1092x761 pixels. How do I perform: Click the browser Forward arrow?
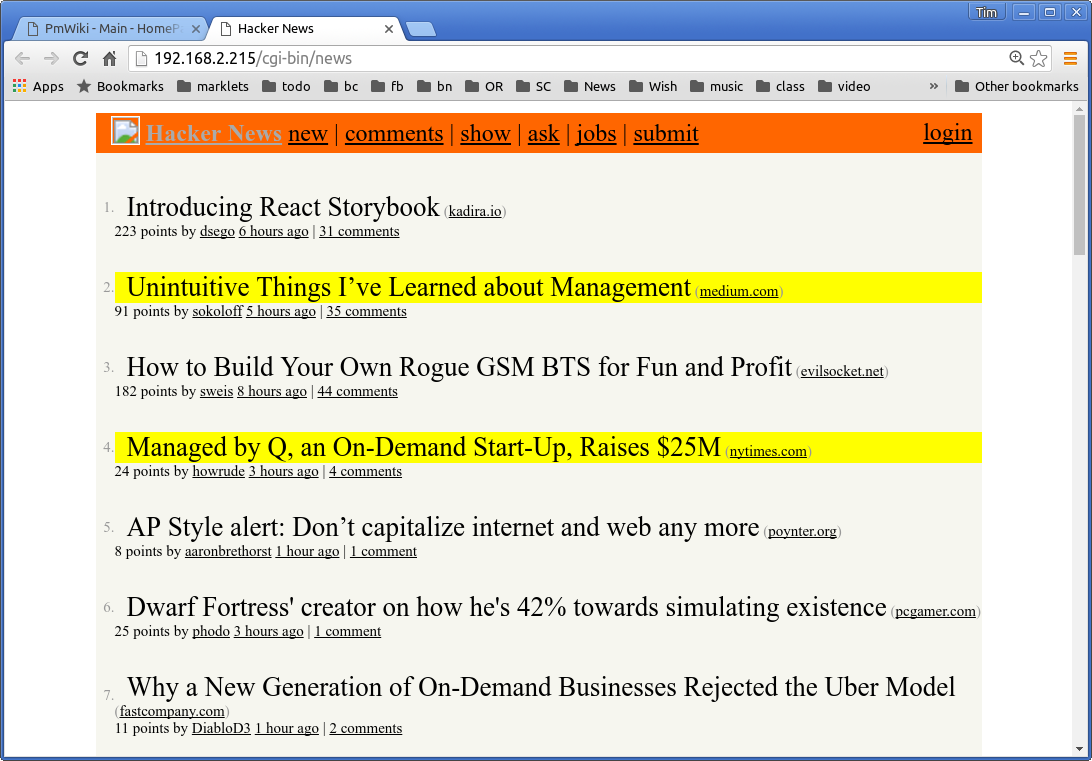pyautogui.click(x=51, y=58)
